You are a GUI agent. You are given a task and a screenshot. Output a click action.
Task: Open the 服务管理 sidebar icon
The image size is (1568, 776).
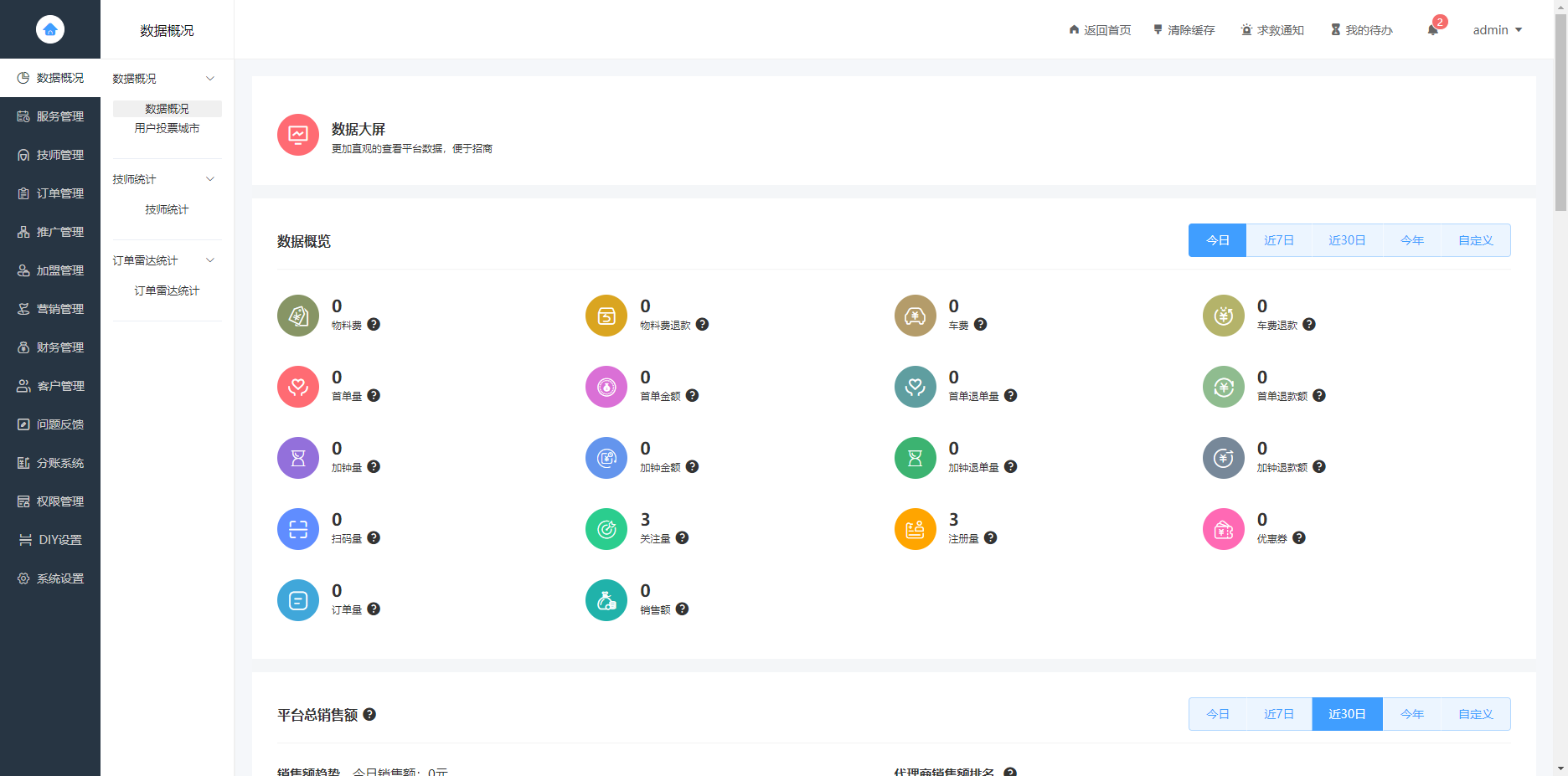(23, 116)
